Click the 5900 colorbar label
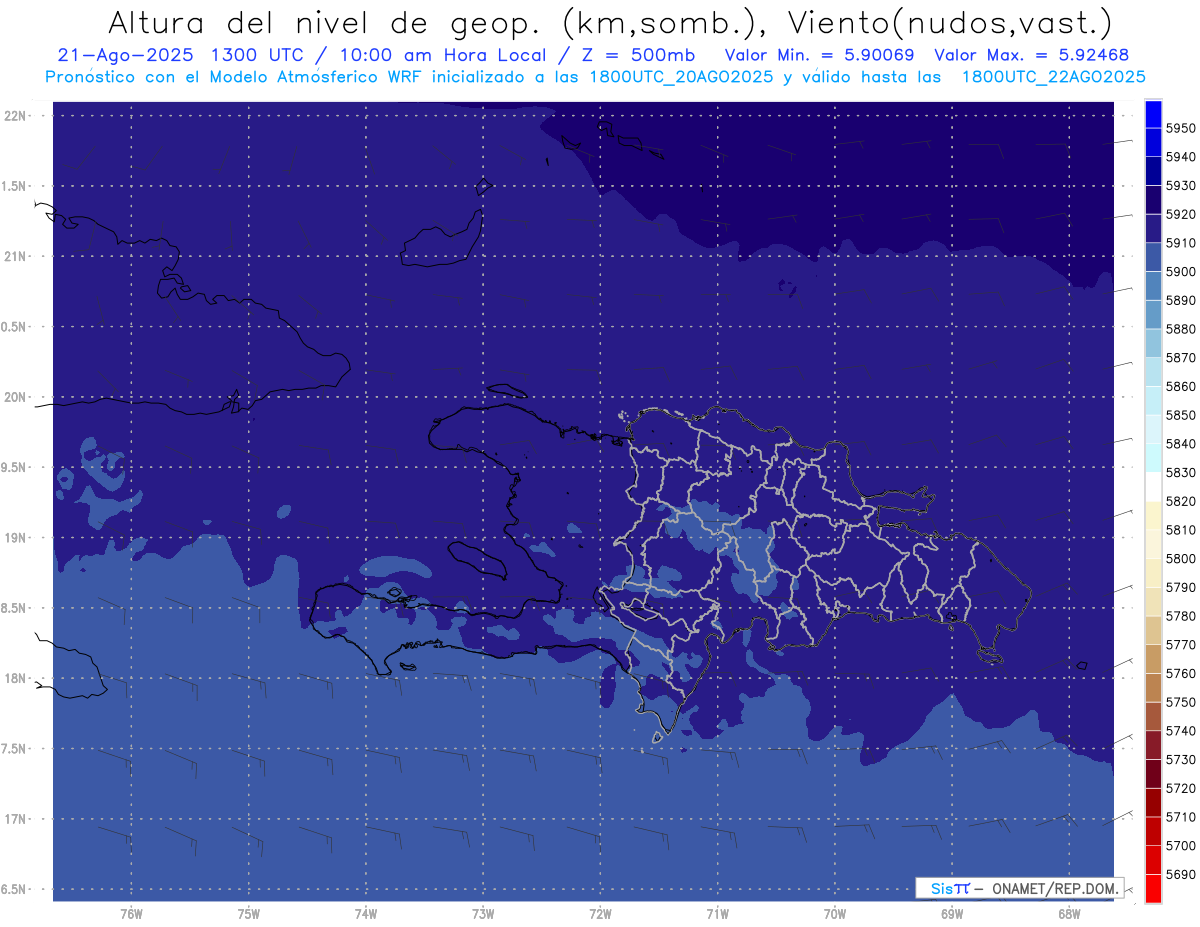1200x927 pixels. pyautogui.click(x=1181, y=272)
